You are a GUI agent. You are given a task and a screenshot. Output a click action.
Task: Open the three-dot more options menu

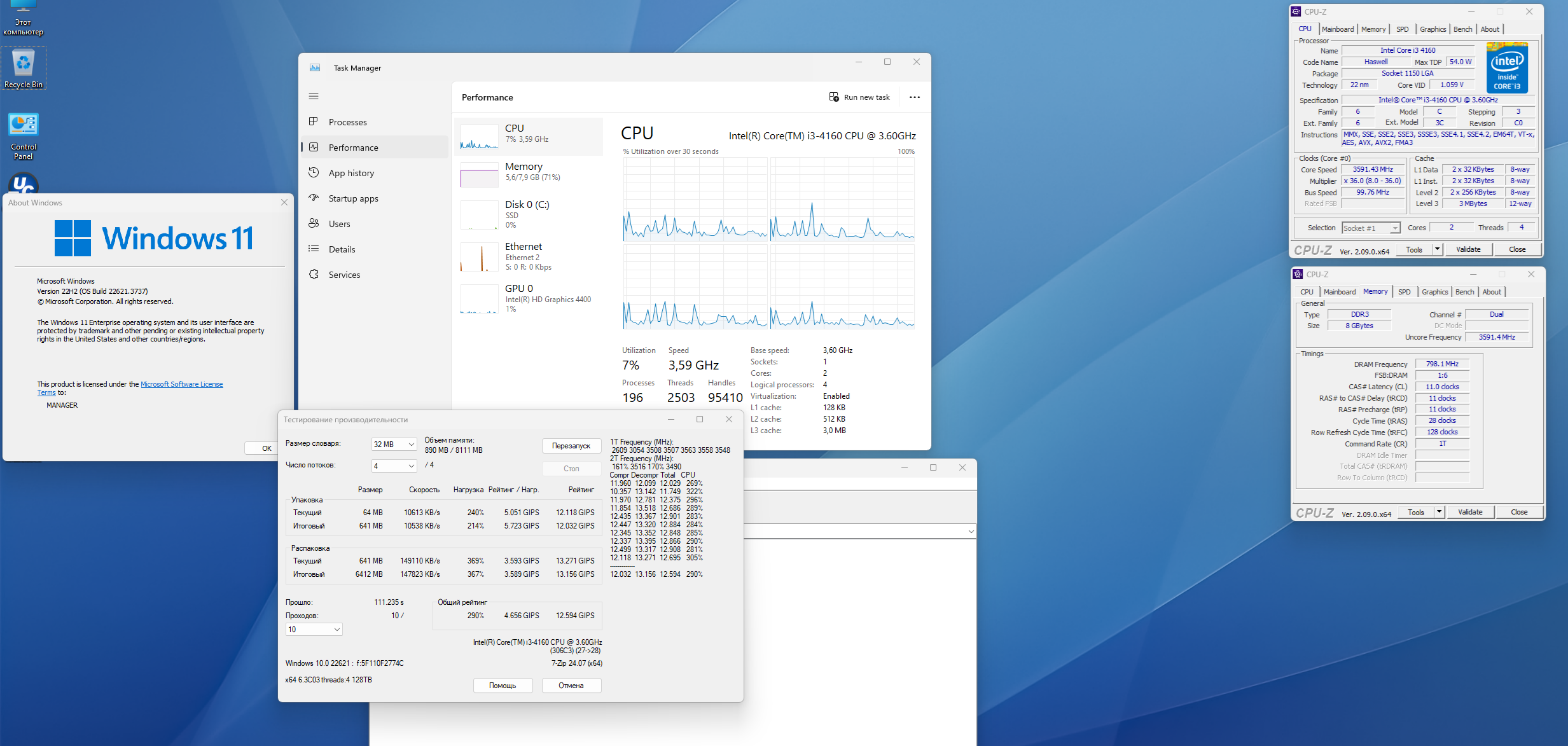click(915, 97)
